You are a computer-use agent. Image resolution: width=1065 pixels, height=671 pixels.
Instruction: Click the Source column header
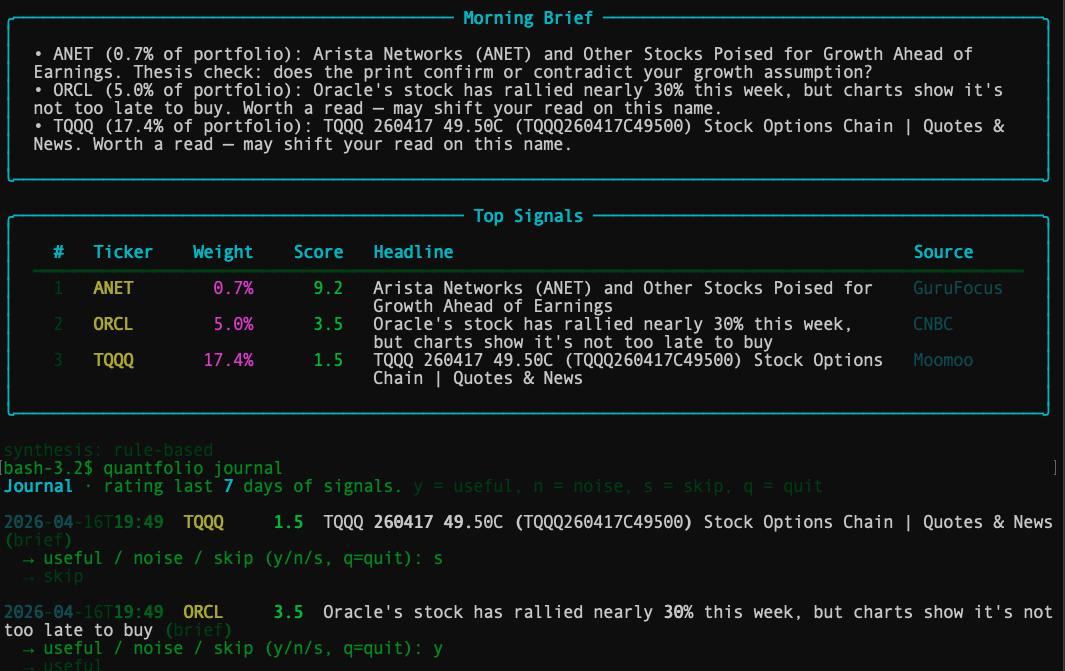tap(943, 252)
